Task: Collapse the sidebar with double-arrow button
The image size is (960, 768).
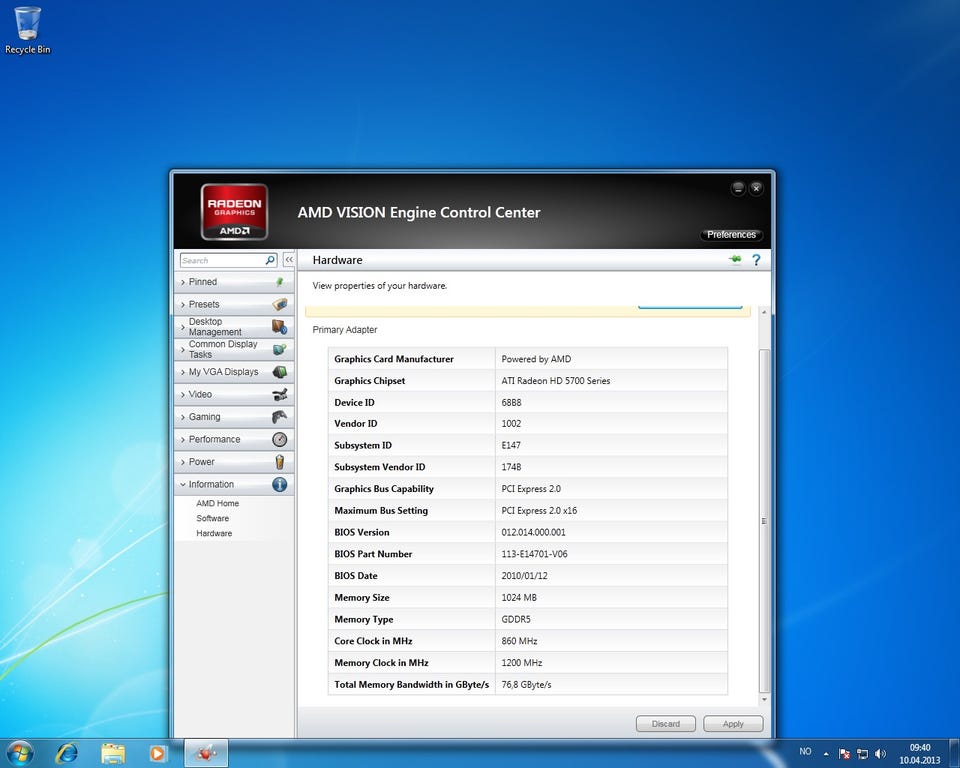Action: point(289,260)
